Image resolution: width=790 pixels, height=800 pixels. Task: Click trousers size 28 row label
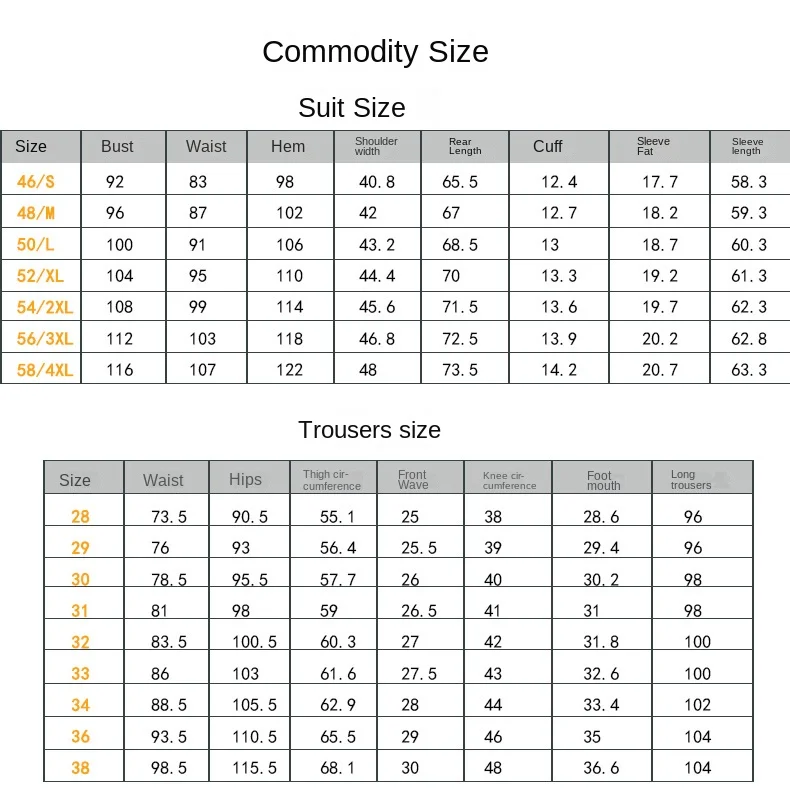[x=80, y=517]
